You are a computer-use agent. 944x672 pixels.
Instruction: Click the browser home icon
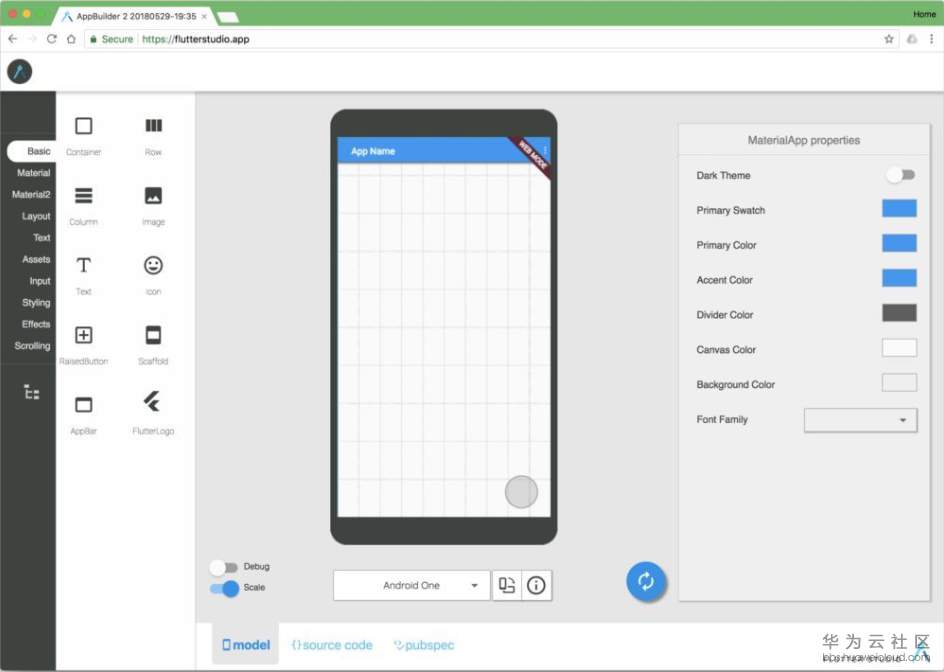(x=71, y=39)
